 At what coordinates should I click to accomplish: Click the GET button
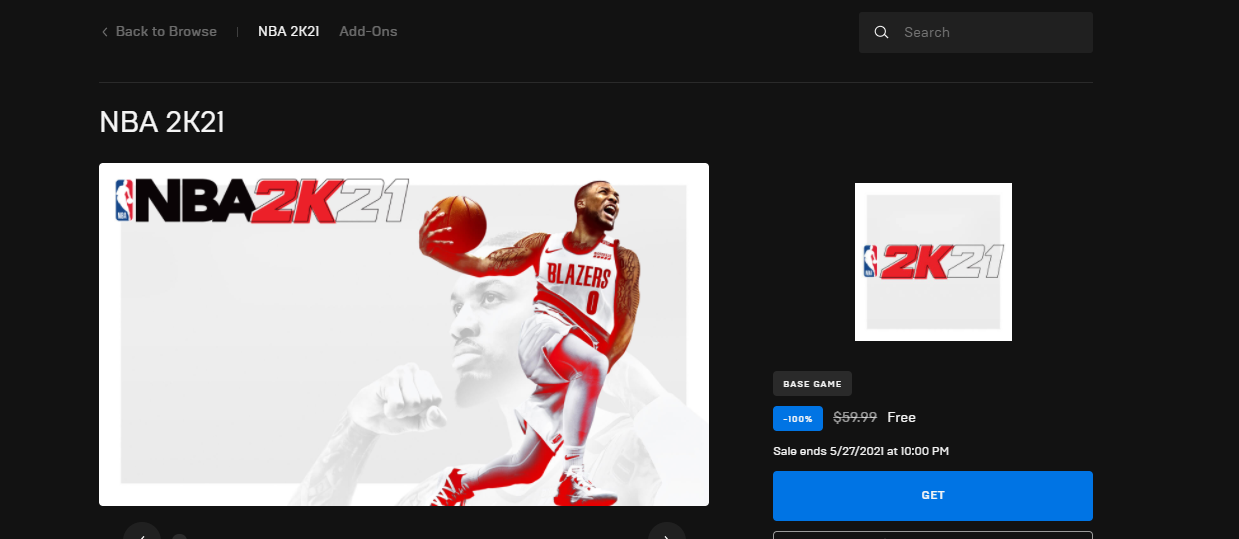point(933,495)
